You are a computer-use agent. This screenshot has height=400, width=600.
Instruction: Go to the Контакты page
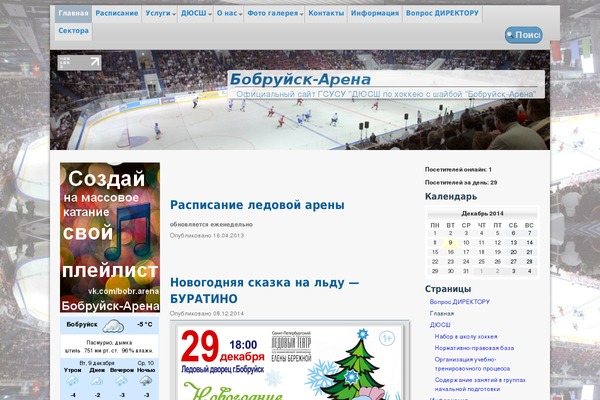pyautogui.click(x=326, y=13)
